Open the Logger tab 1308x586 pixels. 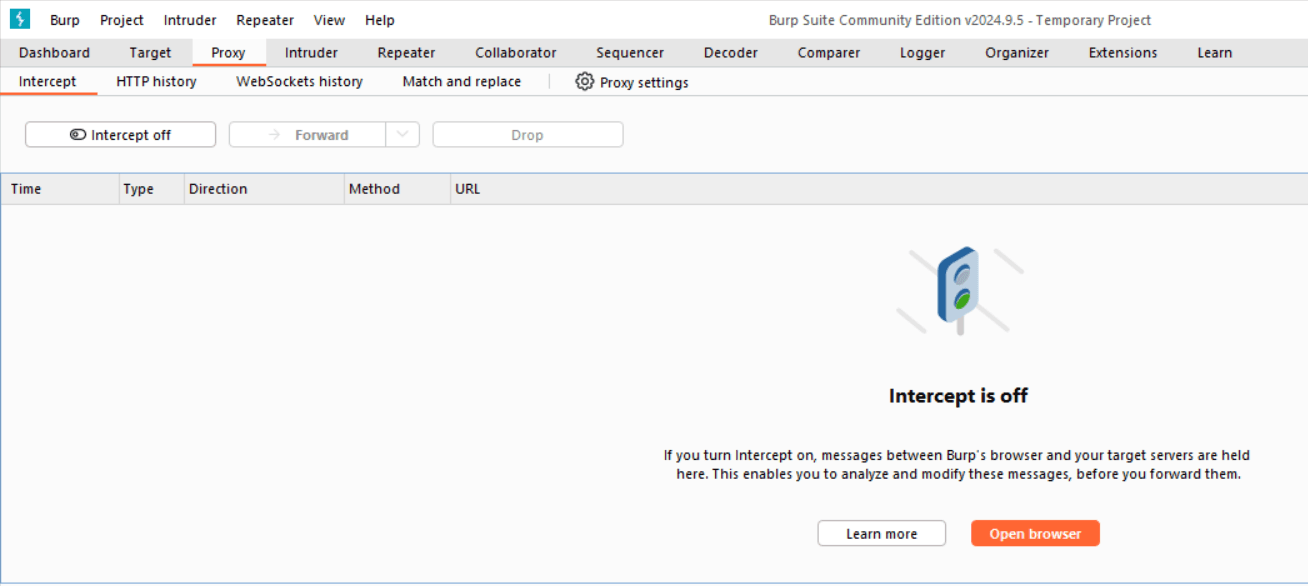(922, 53)
